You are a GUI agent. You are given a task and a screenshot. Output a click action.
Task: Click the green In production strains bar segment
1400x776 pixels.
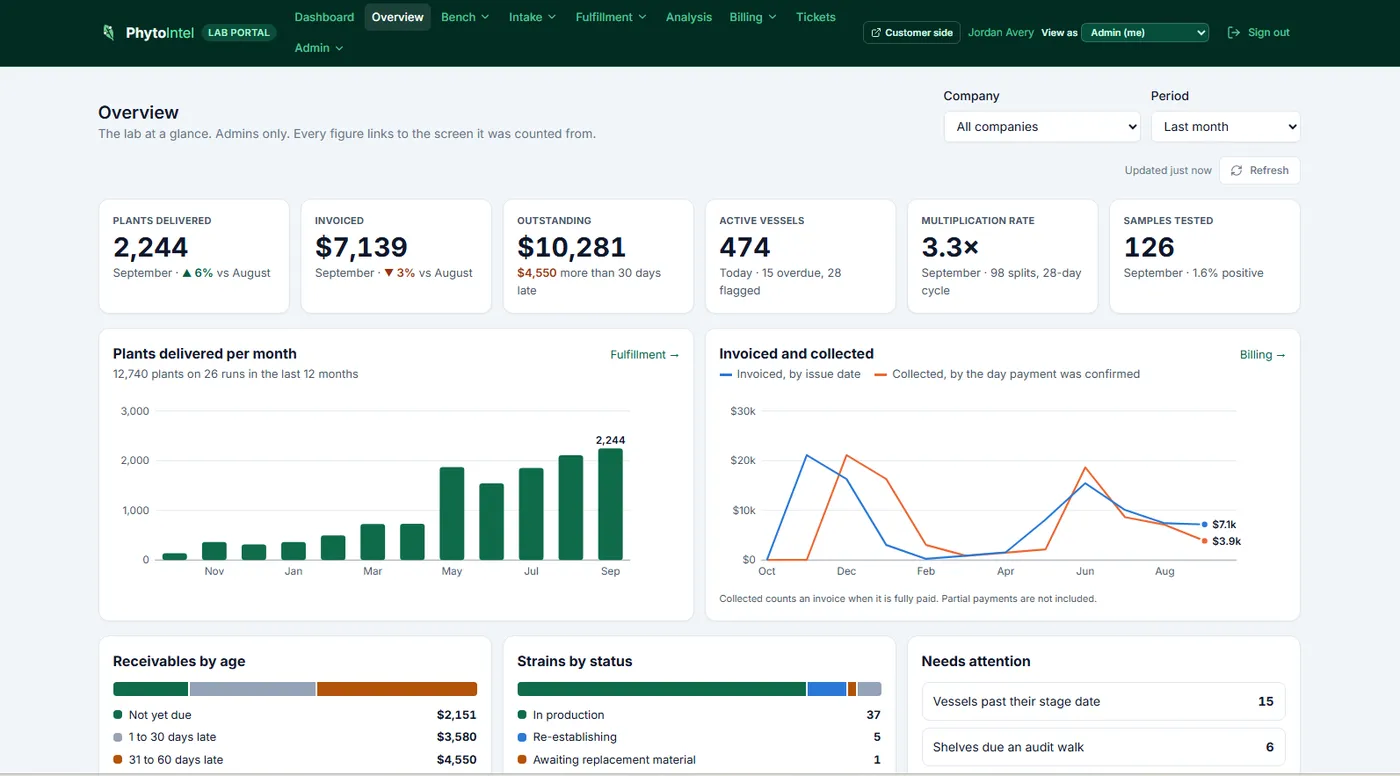point(661,689)
